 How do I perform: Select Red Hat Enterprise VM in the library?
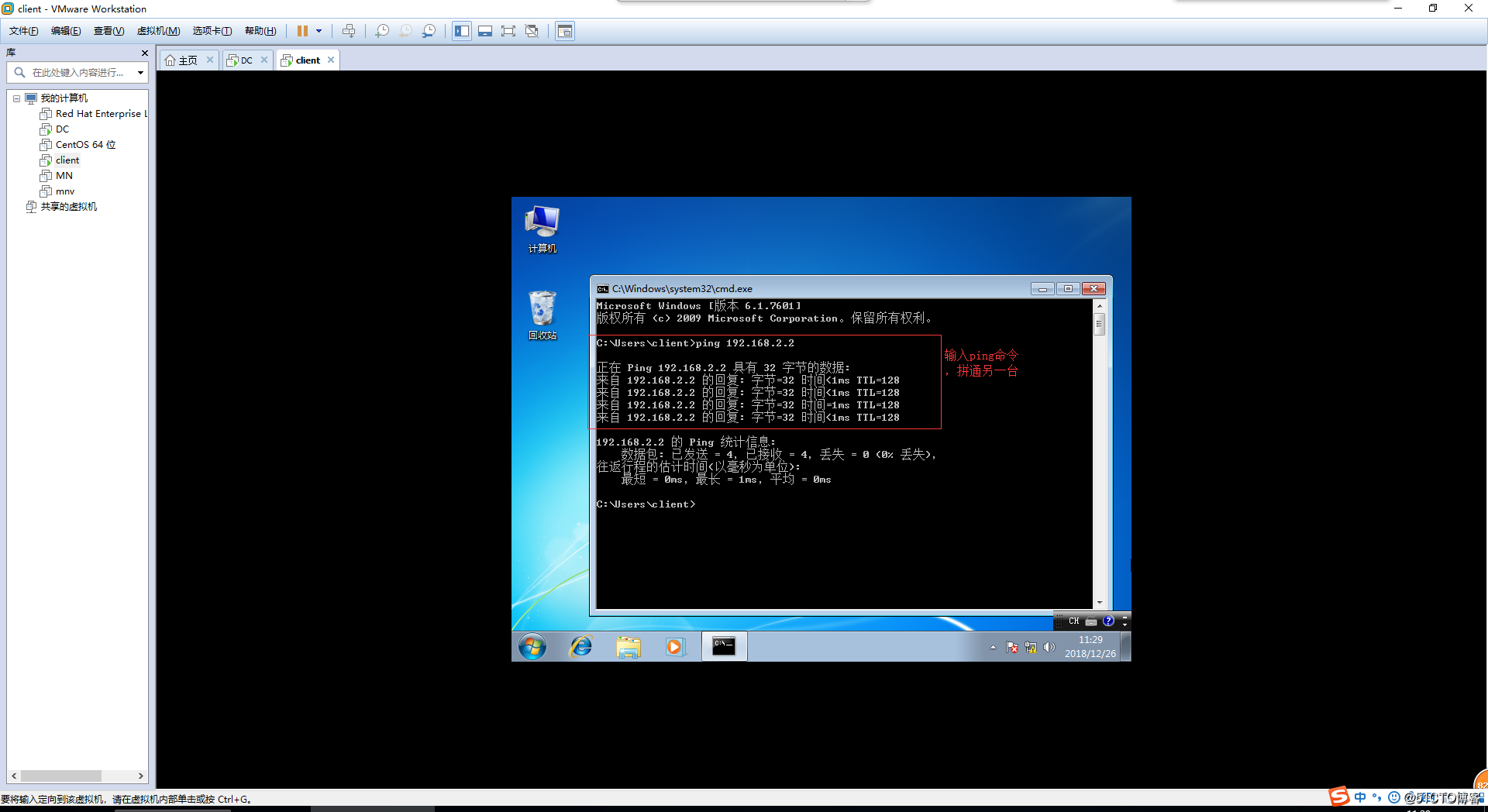pyautogui.click(x=101, y=114)
